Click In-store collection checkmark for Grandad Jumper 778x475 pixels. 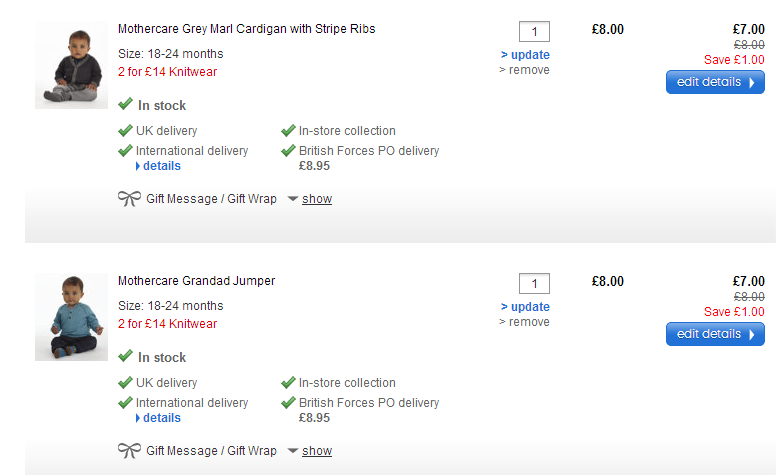point(289,382)
